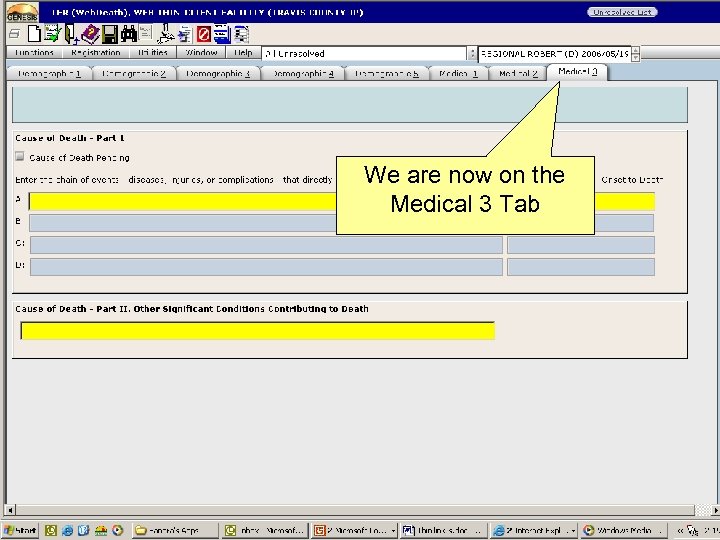Create a new record with blank page icon

[34, 34]
